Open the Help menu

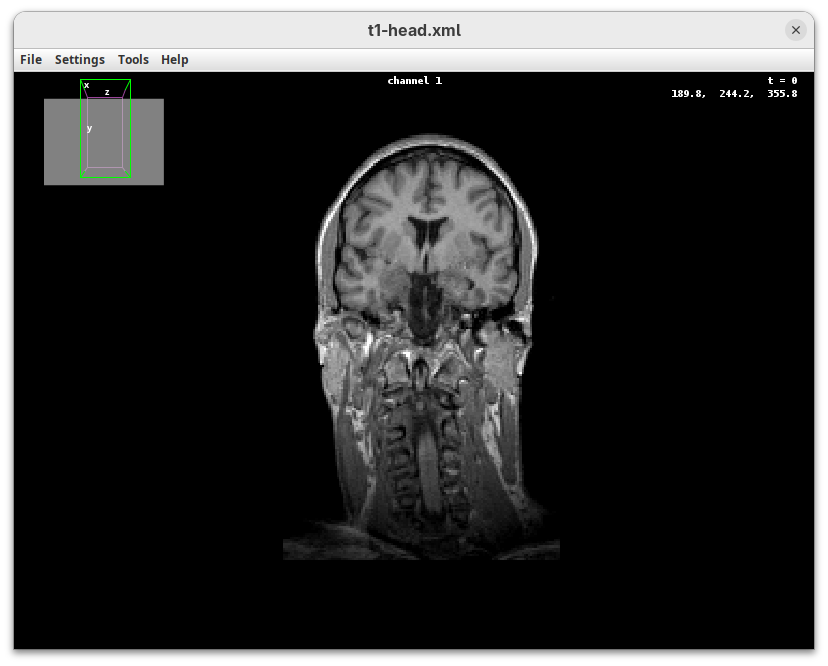pos(175,60)
